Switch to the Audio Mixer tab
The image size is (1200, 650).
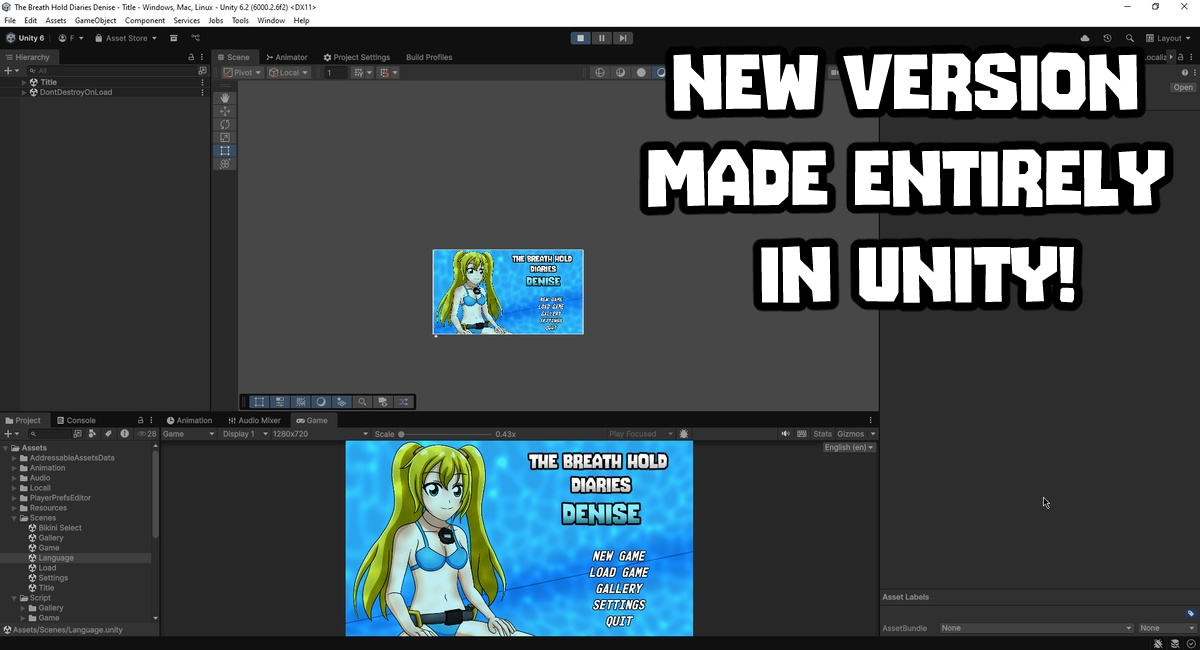tap(255, 420)
